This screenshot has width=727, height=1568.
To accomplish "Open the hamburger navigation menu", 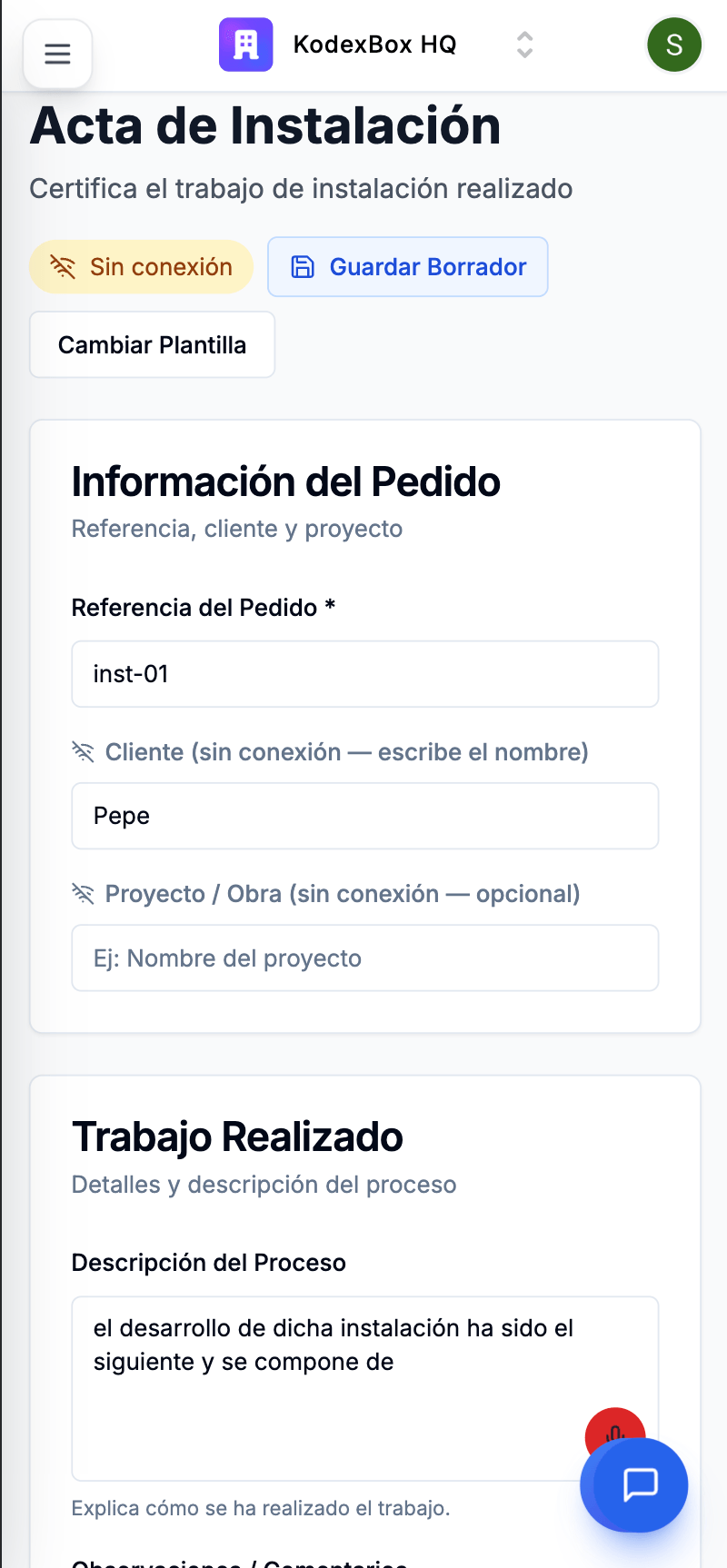I will (x=57, y=54).
